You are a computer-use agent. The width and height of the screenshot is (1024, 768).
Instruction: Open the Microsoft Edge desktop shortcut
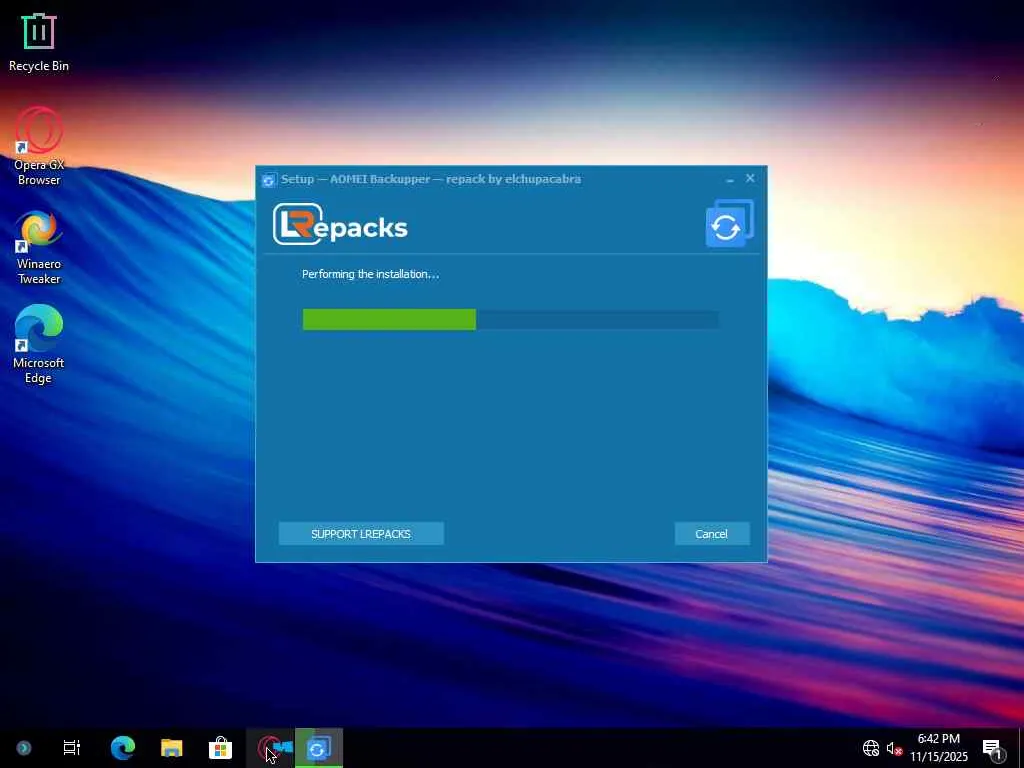39,344
